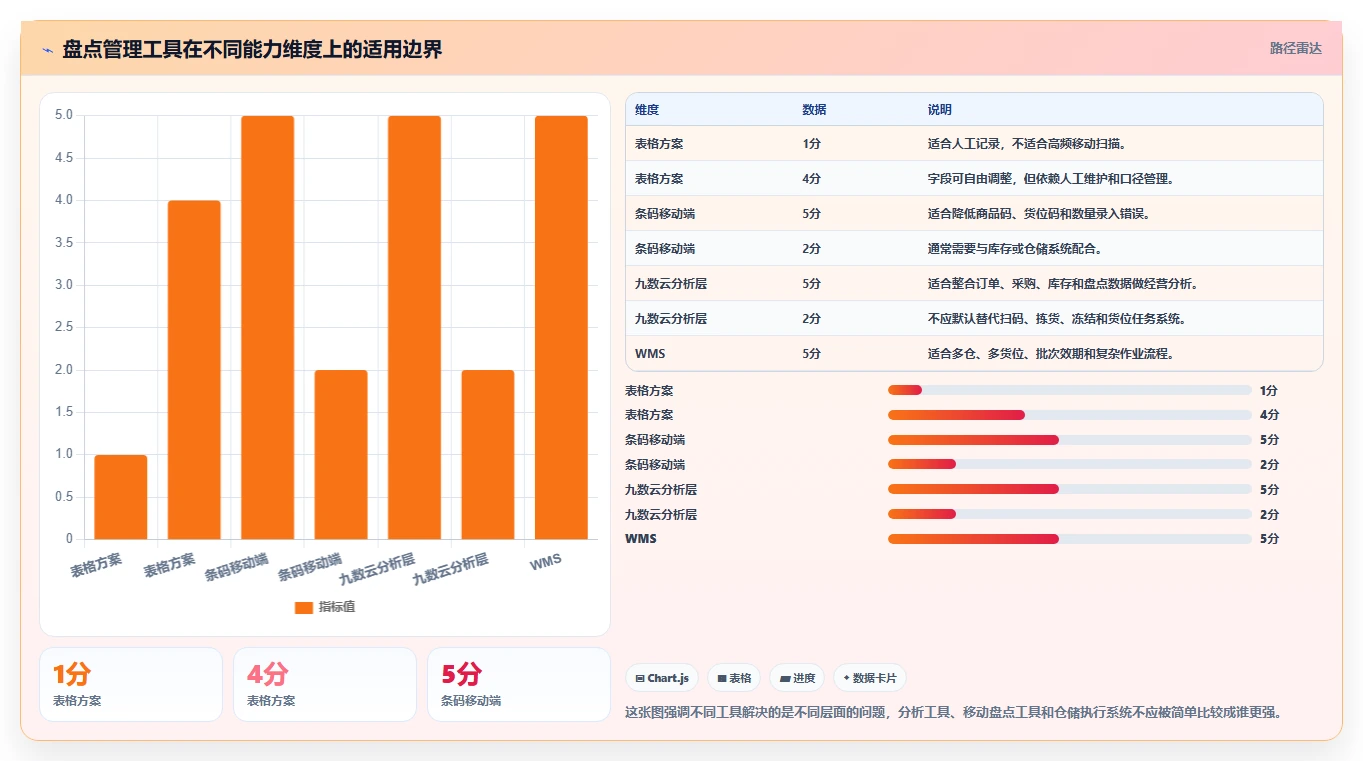Click the 九数云分析层 chart bar reaching 2.0
This screenshot has height=761, width=1363.
pos(488,455)
